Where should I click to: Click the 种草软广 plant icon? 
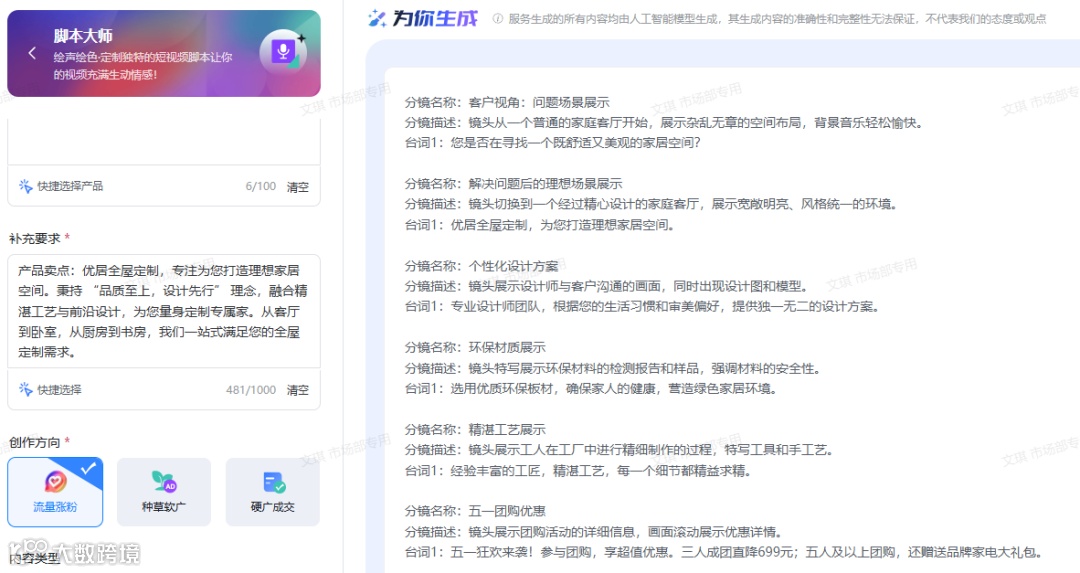pos(164,482)
